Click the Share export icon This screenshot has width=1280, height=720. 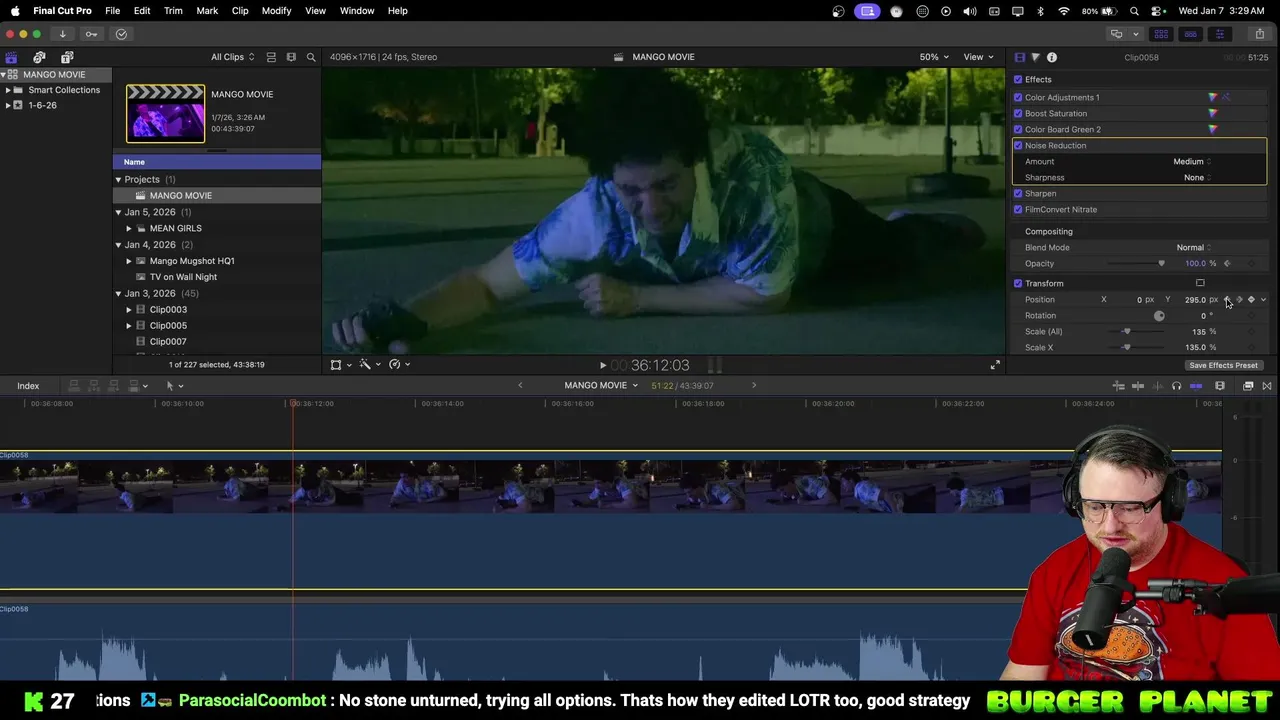(1259, 34)
